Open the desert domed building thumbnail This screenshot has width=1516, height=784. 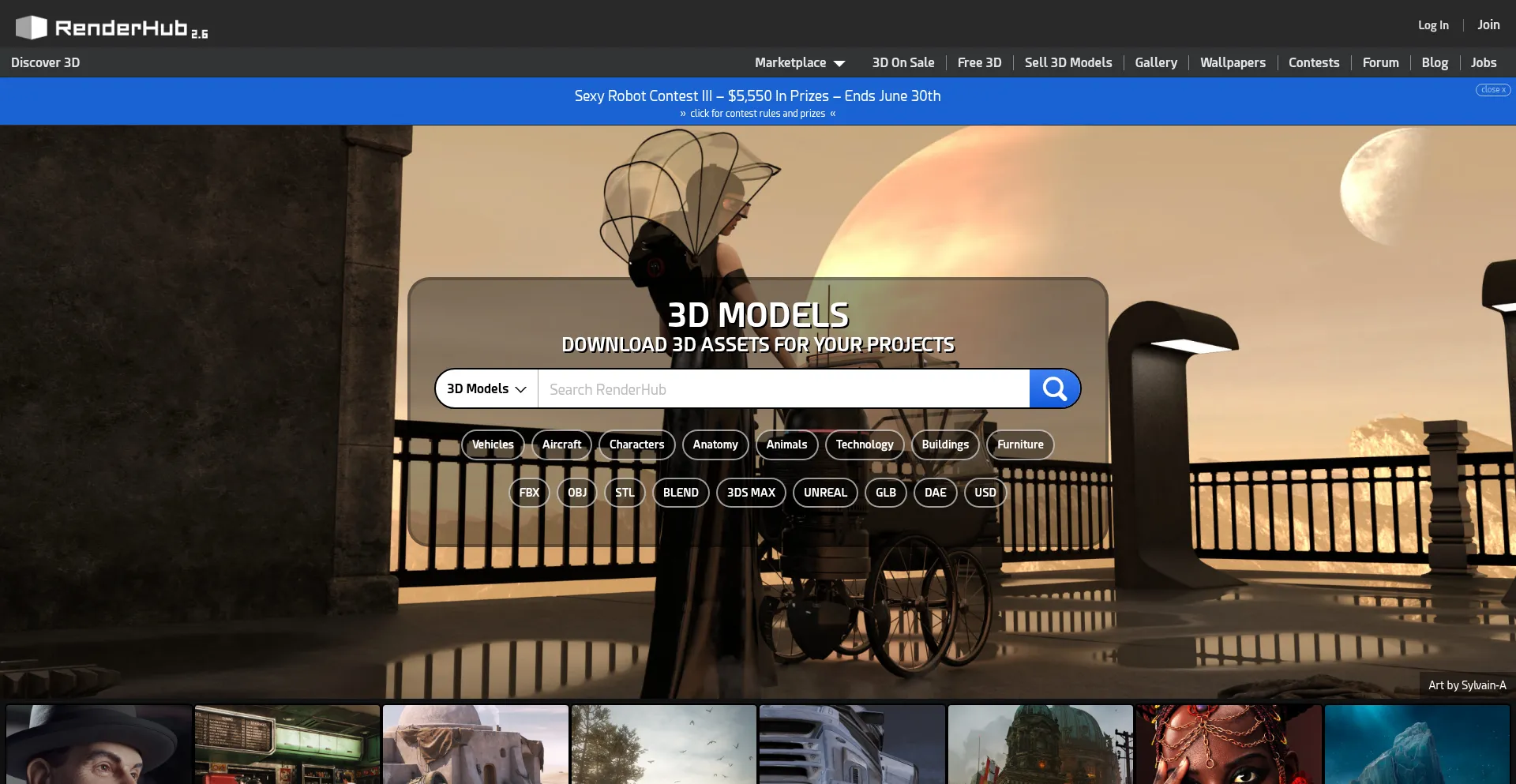pos(475,745)
